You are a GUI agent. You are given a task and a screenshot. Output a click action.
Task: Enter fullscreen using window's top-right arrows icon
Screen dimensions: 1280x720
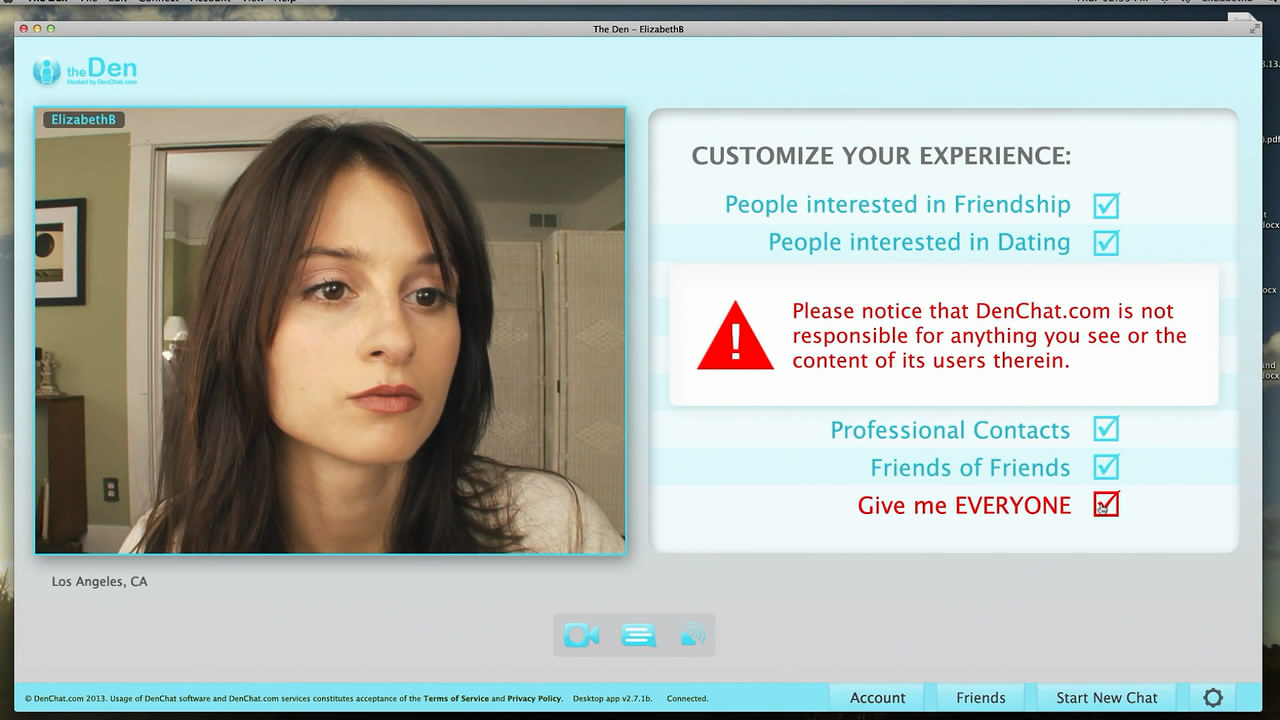pyautogui.click(x=1254, y=29)
